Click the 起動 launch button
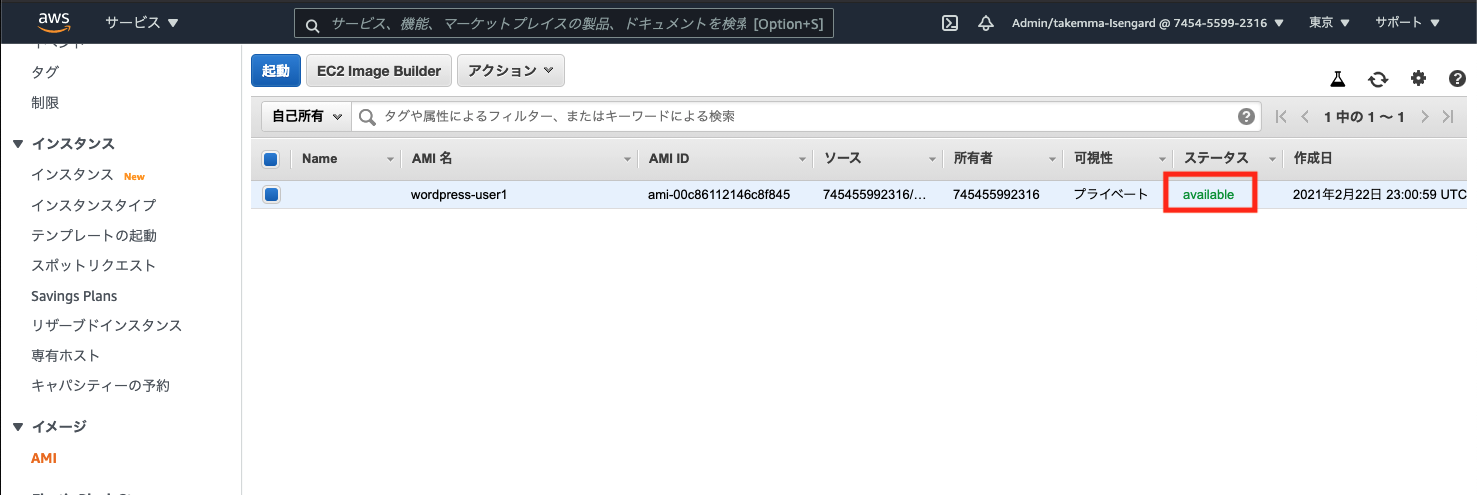The height and width of the screenshot is (495, 1477). (275, 71)
